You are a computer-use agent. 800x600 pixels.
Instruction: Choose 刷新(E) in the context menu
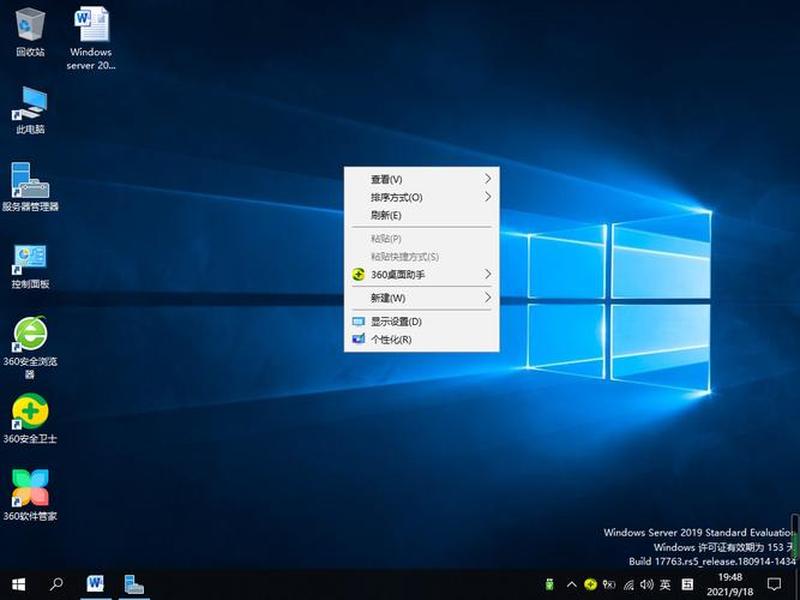[x=421, y=215]
